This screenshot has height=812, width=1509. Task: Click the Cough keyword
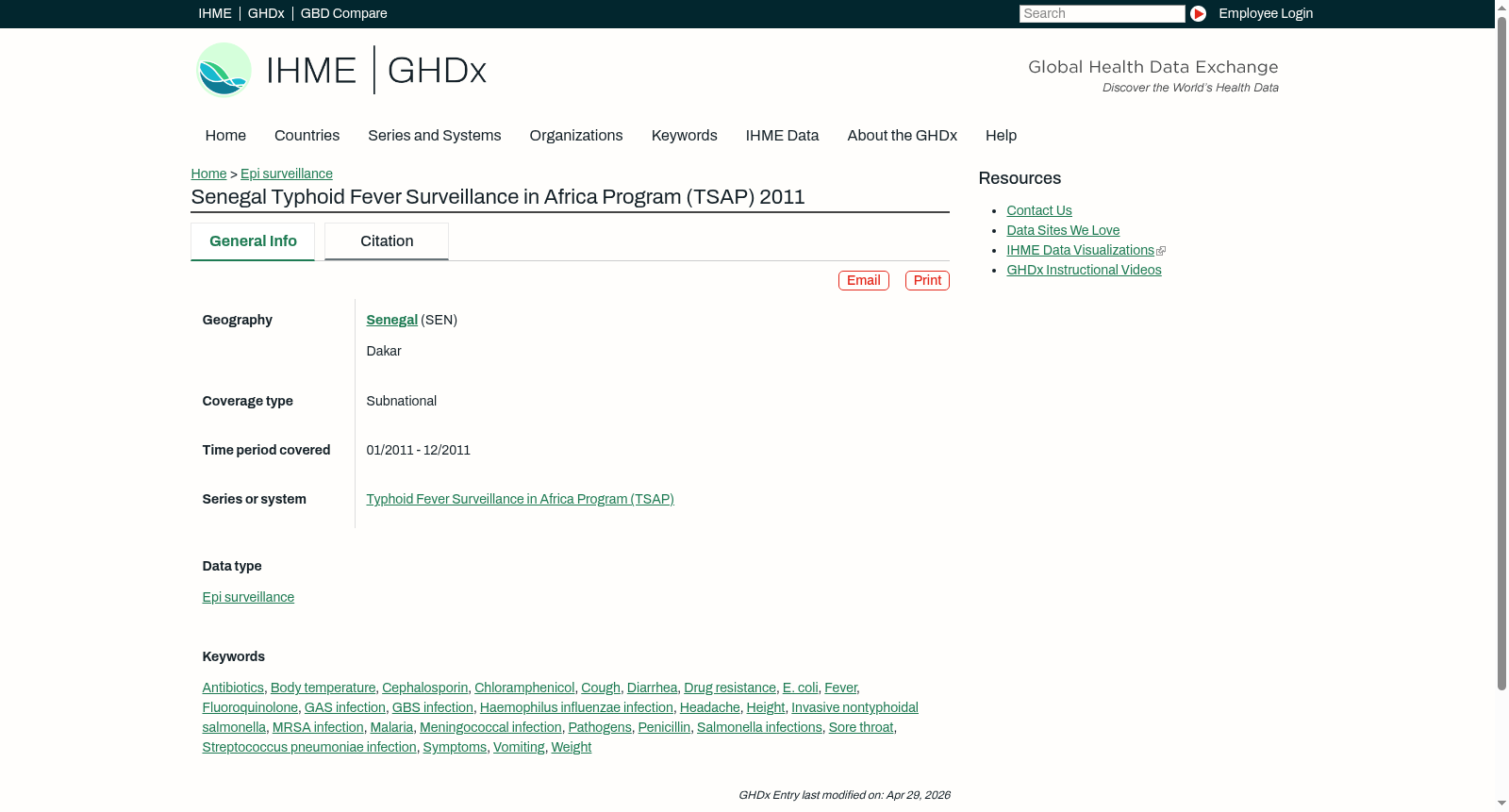[x=601, y=688]
